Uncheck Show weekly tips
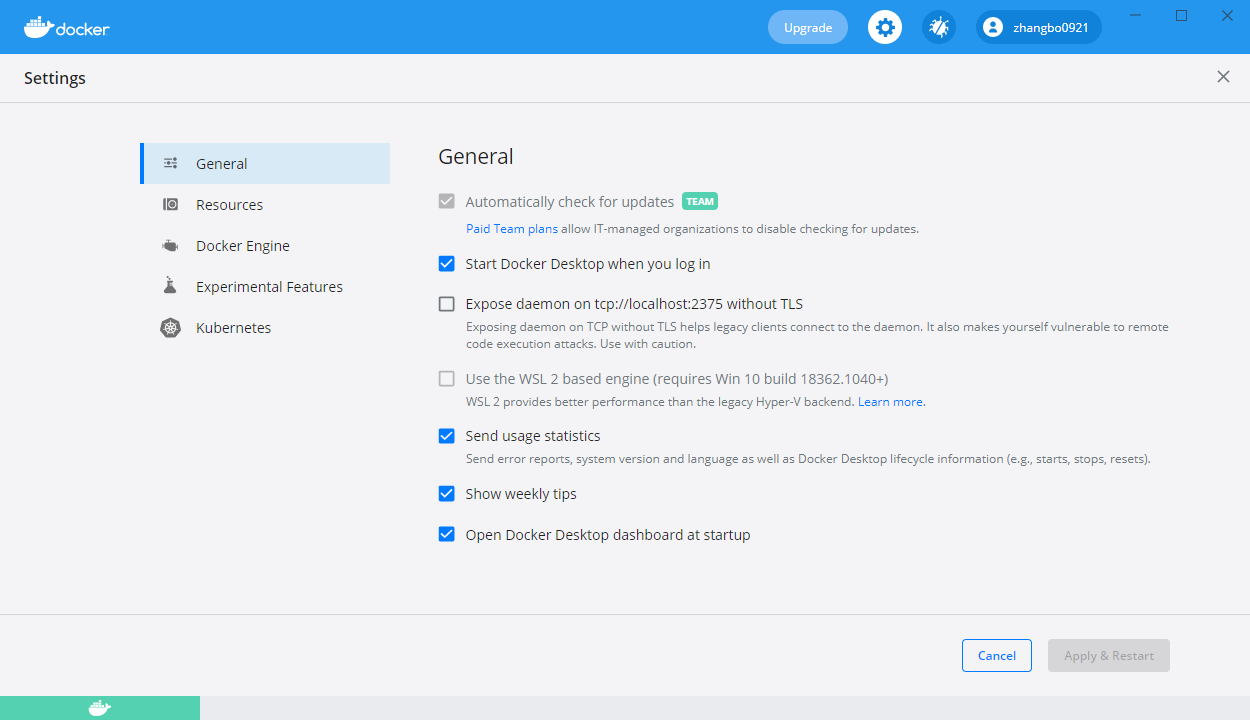Screen dimensions: 1250x720 447,494
